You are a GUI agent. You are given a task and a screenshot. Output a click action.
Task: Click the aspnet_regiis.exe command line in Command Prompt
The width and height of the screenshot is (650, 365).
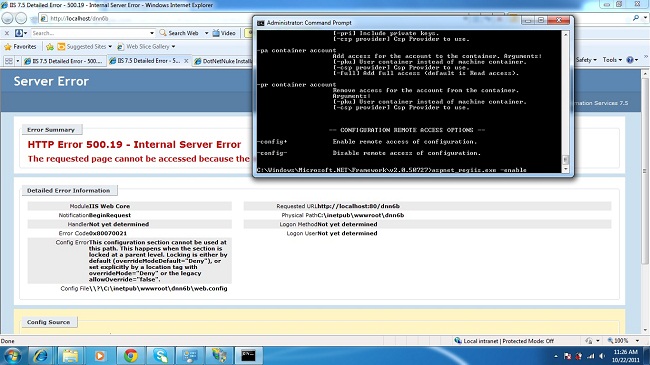(391, 170)
